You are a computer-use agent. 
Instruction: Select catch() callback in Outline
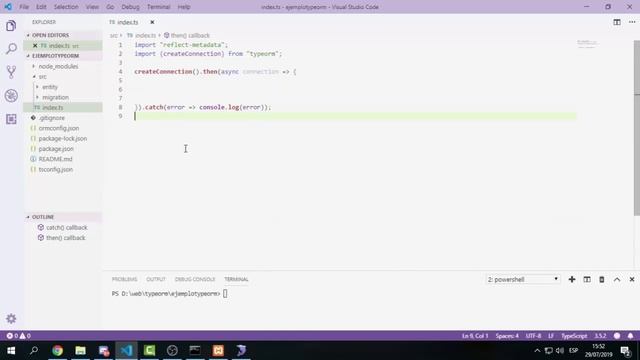pyautogui.click(x=67, y=227)
